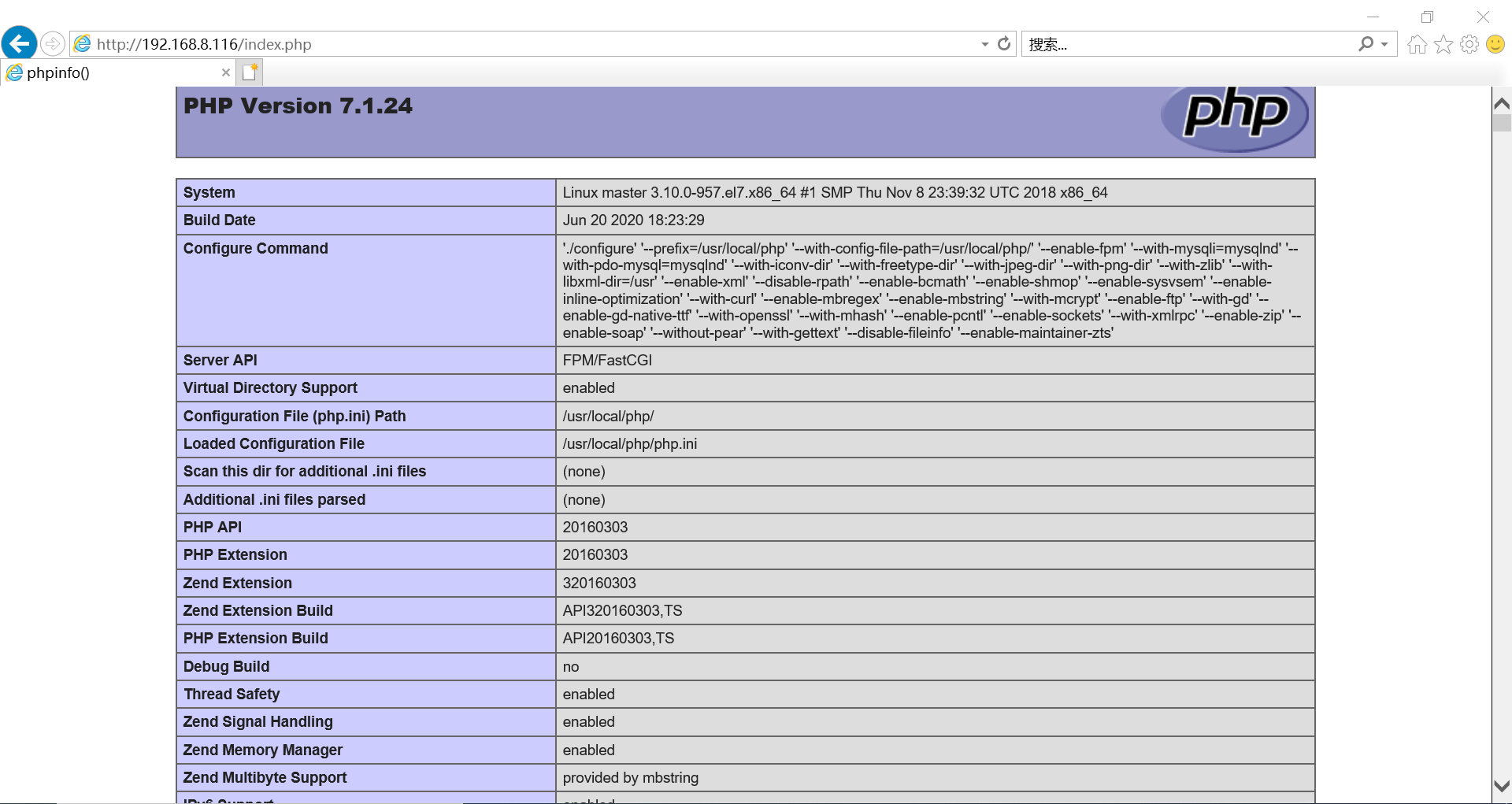Click the Jun 20 2020 18:23:29 value
This screenshot has width=1512, height=804.
[633, 220]
